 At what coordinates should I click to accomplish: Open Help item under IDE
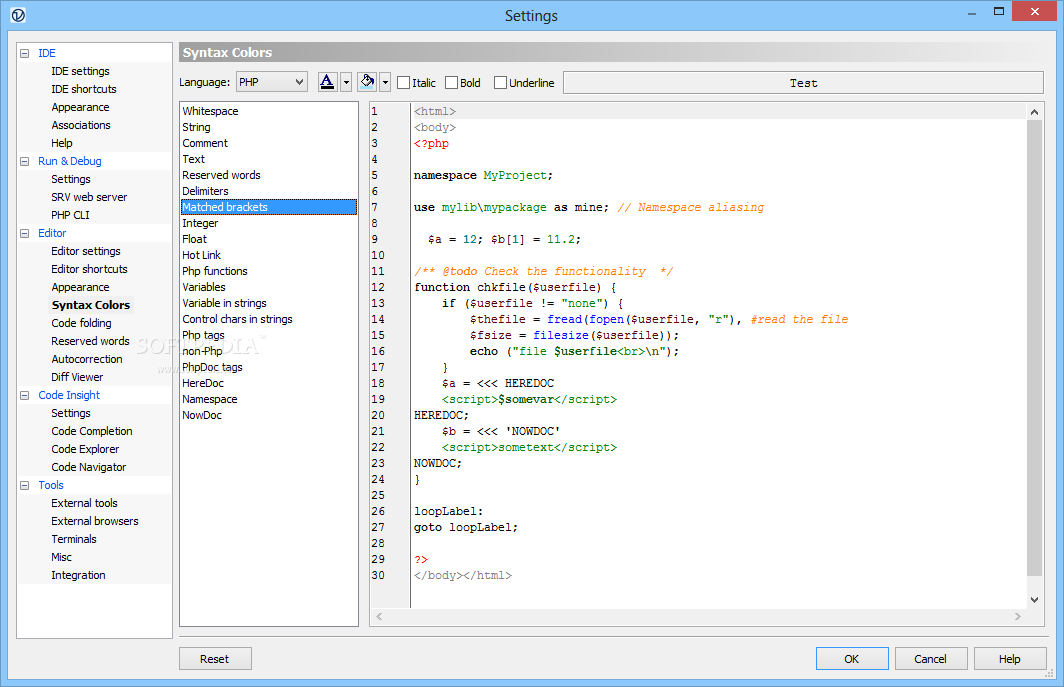coord(62,143)
